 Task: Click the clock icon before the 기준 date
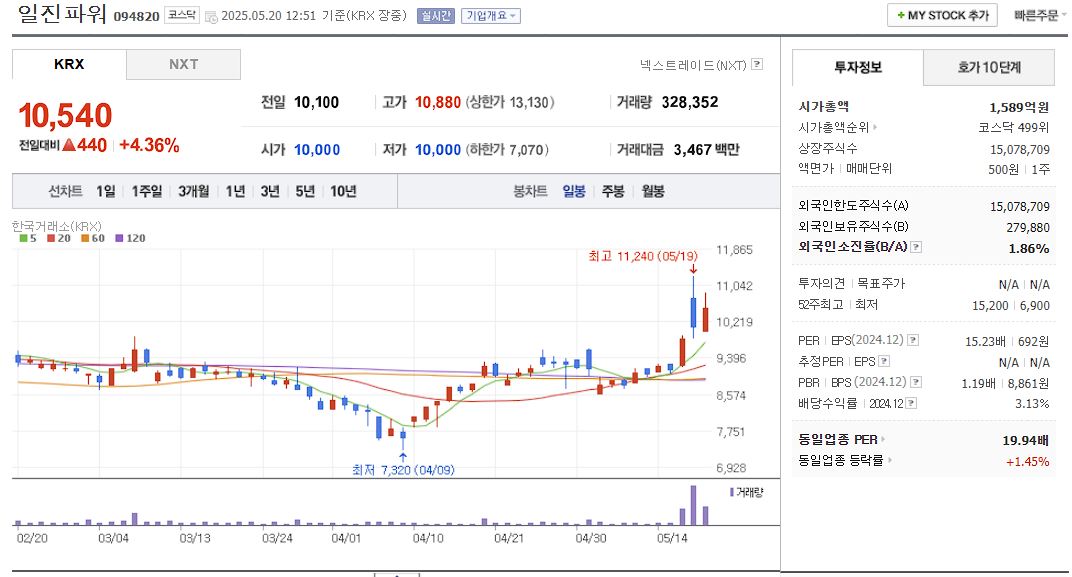click(210, 16)
